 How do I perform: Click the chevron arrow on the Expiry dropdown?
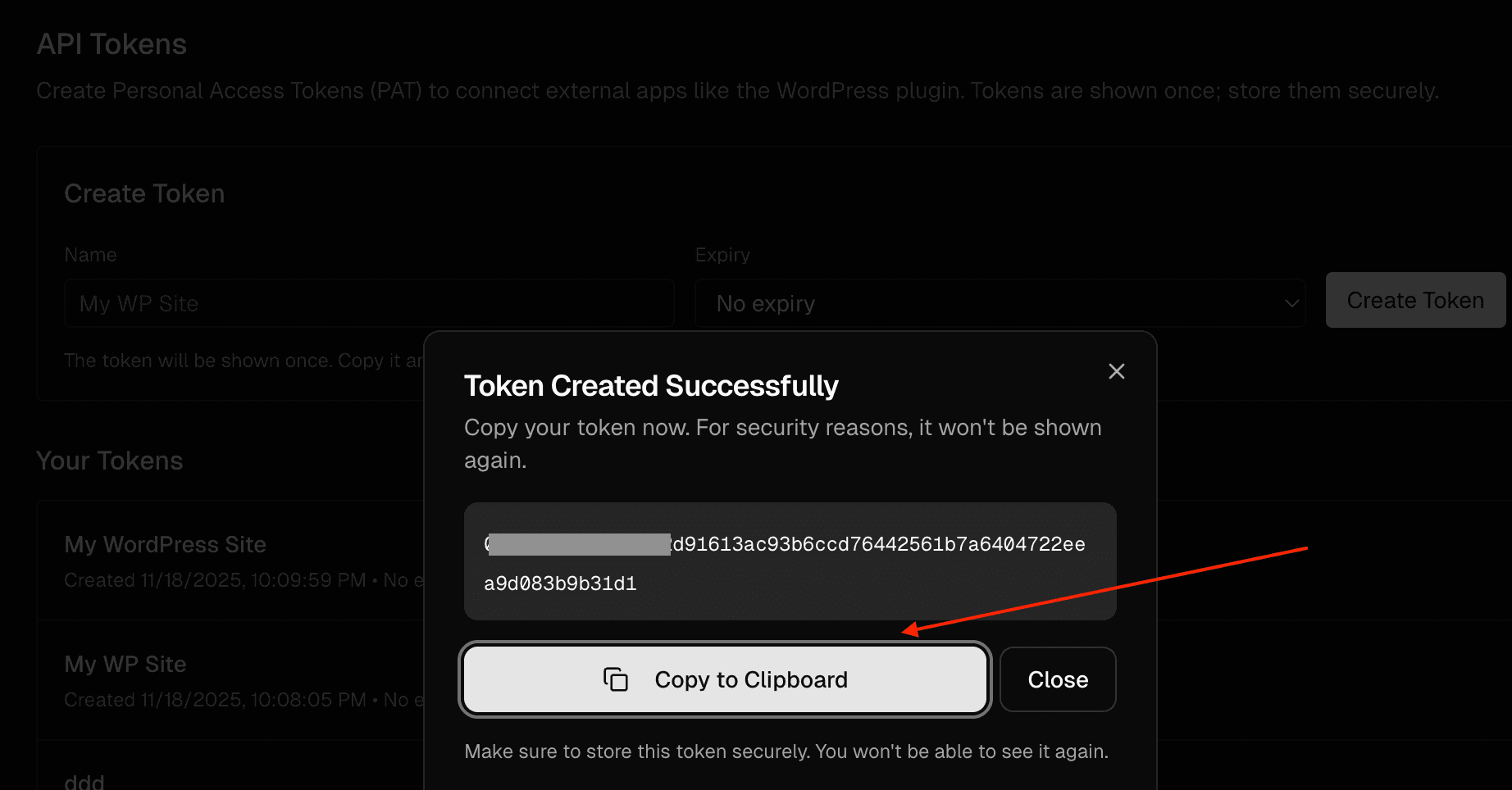tap(1291, 303)
